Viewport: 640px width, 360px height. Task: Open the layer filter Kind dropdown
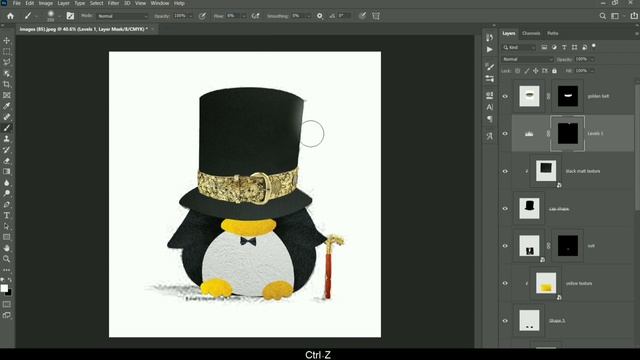click(x=519, y=47)
